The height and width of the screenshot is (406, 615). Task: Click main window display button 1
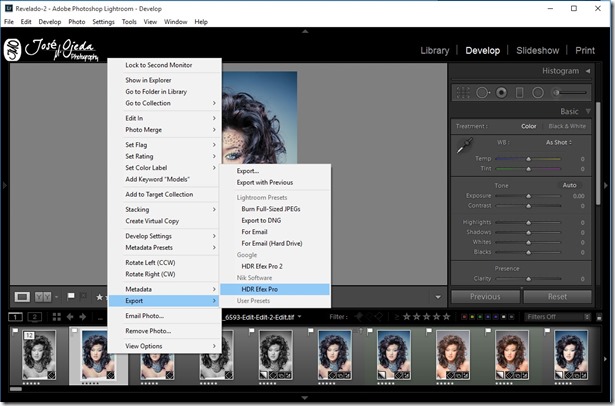click(15, 317)
